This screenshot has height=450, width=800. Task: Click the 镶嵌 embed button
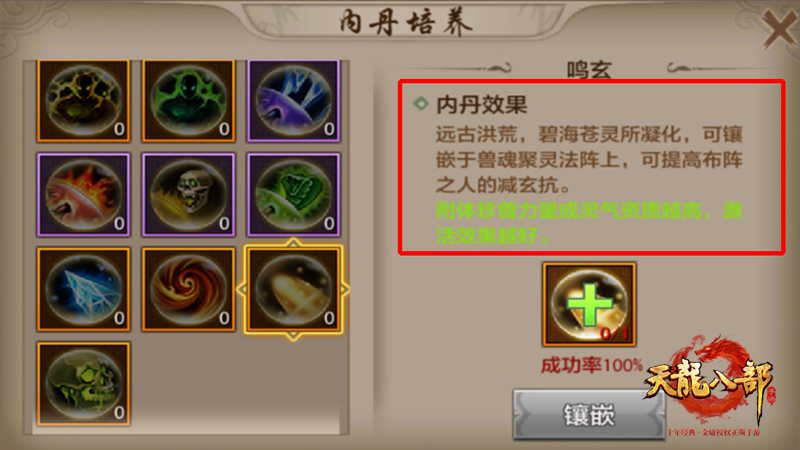(x=589, y=414)
